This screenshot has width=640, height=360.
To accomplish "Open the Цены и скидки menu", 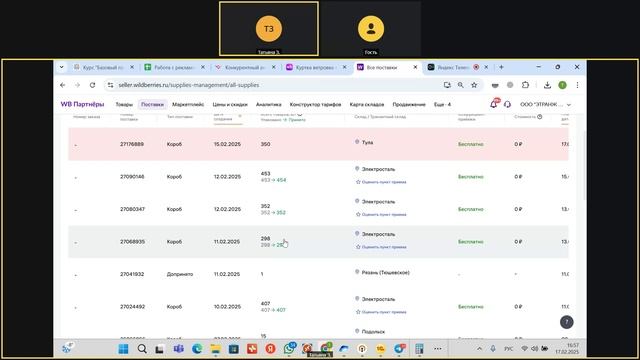I will click(230, 104).
